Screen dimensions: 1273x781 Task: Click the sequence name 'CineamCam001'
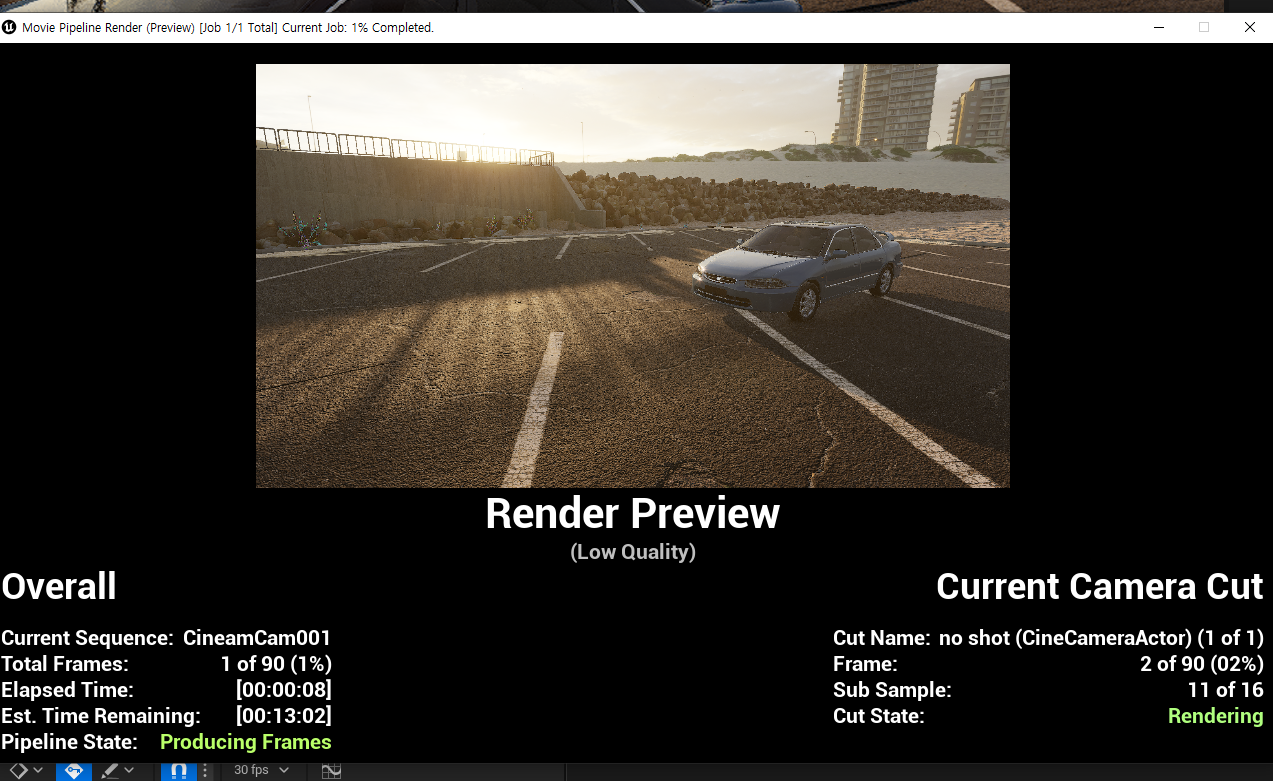pos(257,638)
